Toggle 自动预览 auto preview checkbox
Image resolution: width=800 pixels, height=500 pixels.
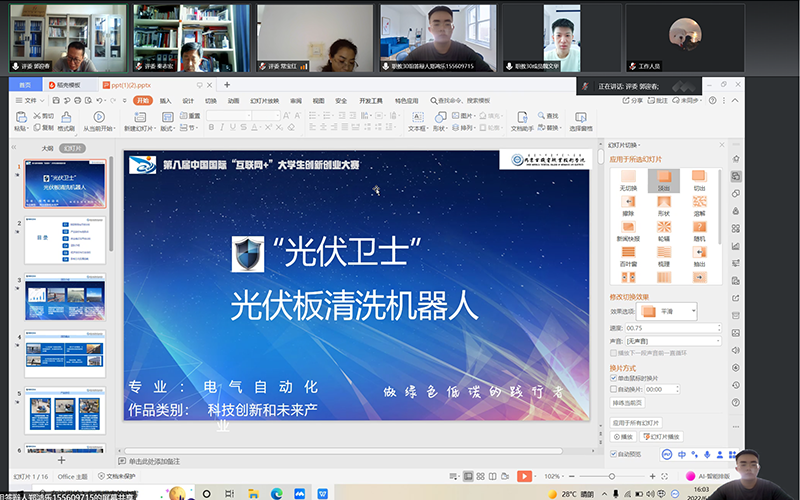click(614, 453)
